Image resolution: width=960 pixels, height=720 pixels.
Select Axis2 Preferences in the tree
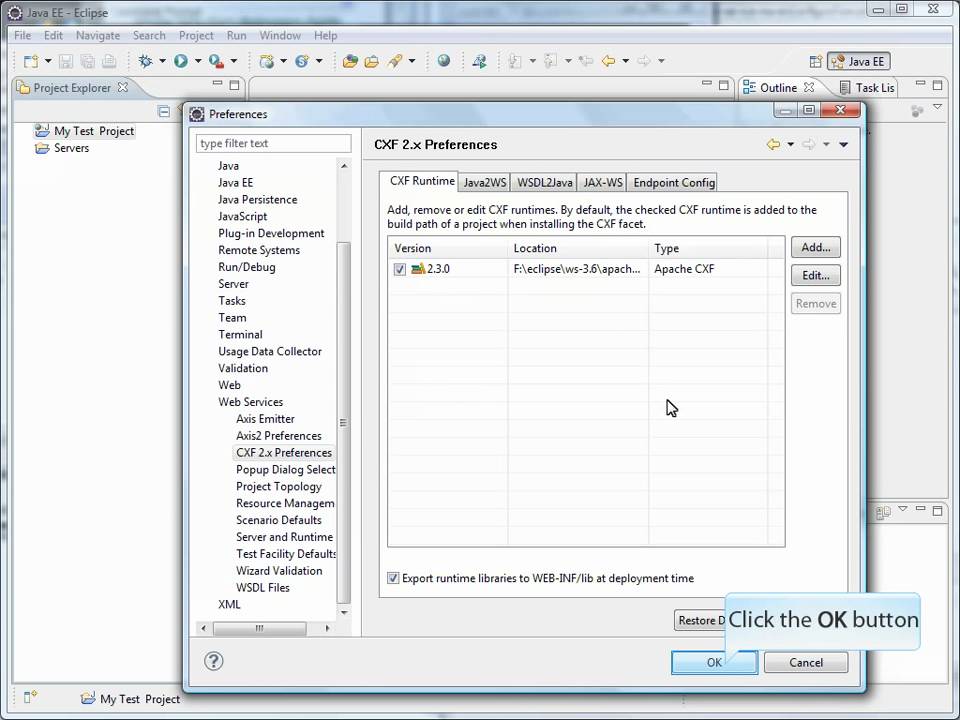coord(279,436)
